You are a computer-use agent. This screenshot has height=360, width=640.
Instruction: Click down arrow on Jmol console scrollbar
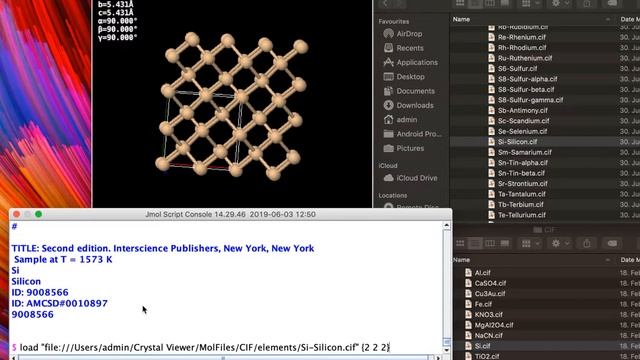pos(447,350)
